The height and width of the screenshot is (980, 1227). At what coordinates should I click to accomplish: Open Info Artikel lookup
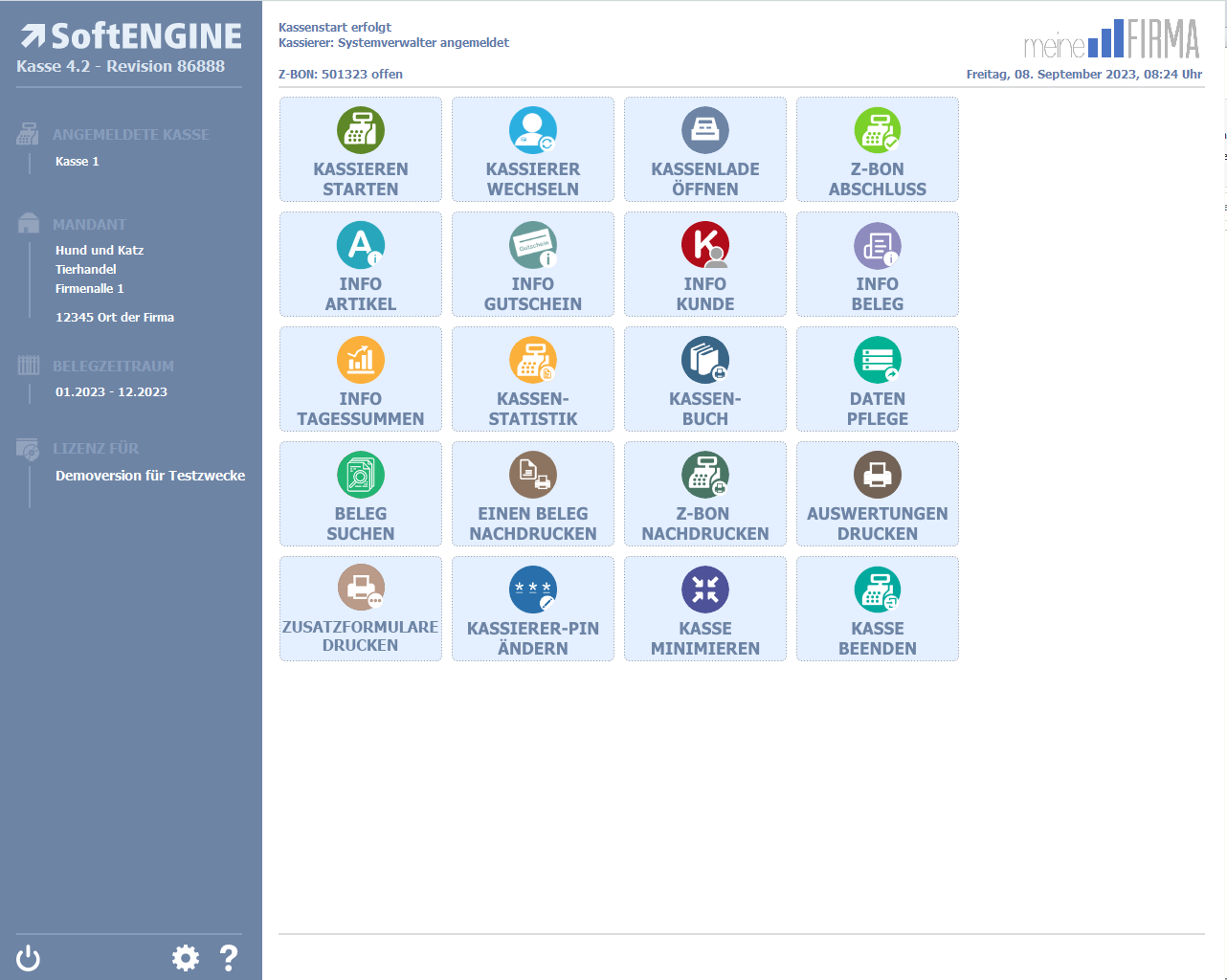coord(361,264)
